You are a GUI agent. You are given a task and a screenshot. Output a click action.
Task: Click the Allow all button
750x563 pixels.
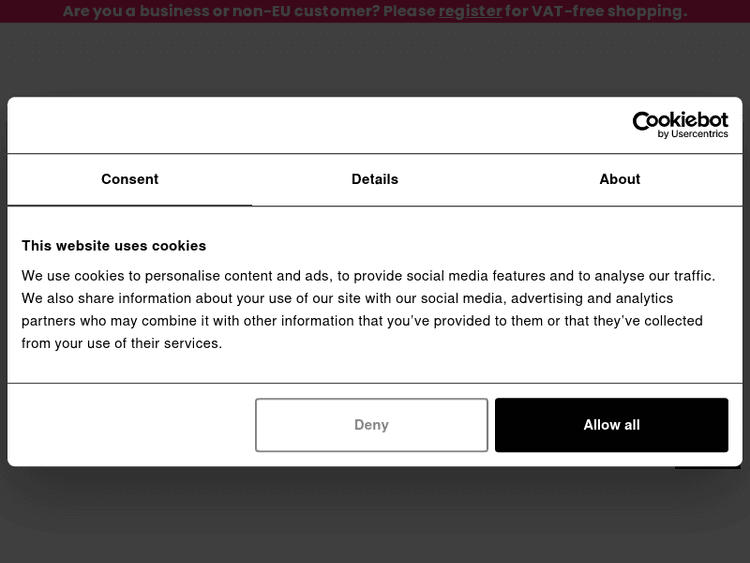611,425
